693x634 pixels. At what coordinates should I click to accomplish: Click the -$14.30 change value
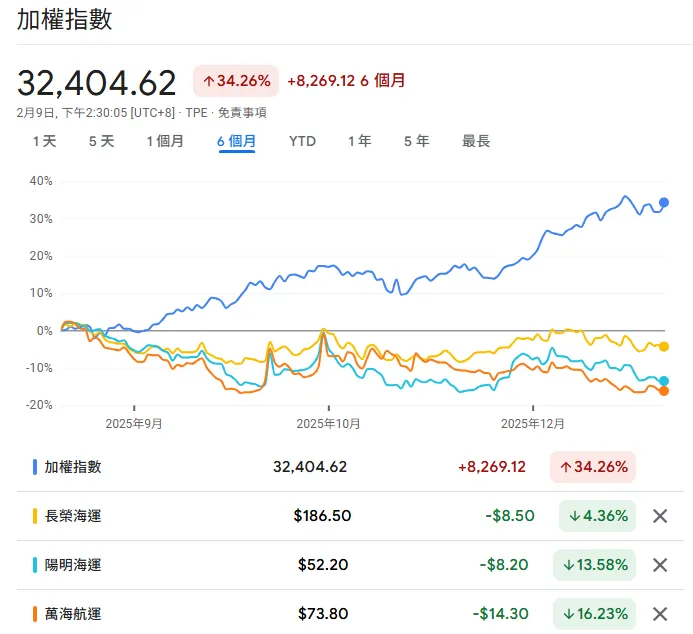tap(500, 614)
